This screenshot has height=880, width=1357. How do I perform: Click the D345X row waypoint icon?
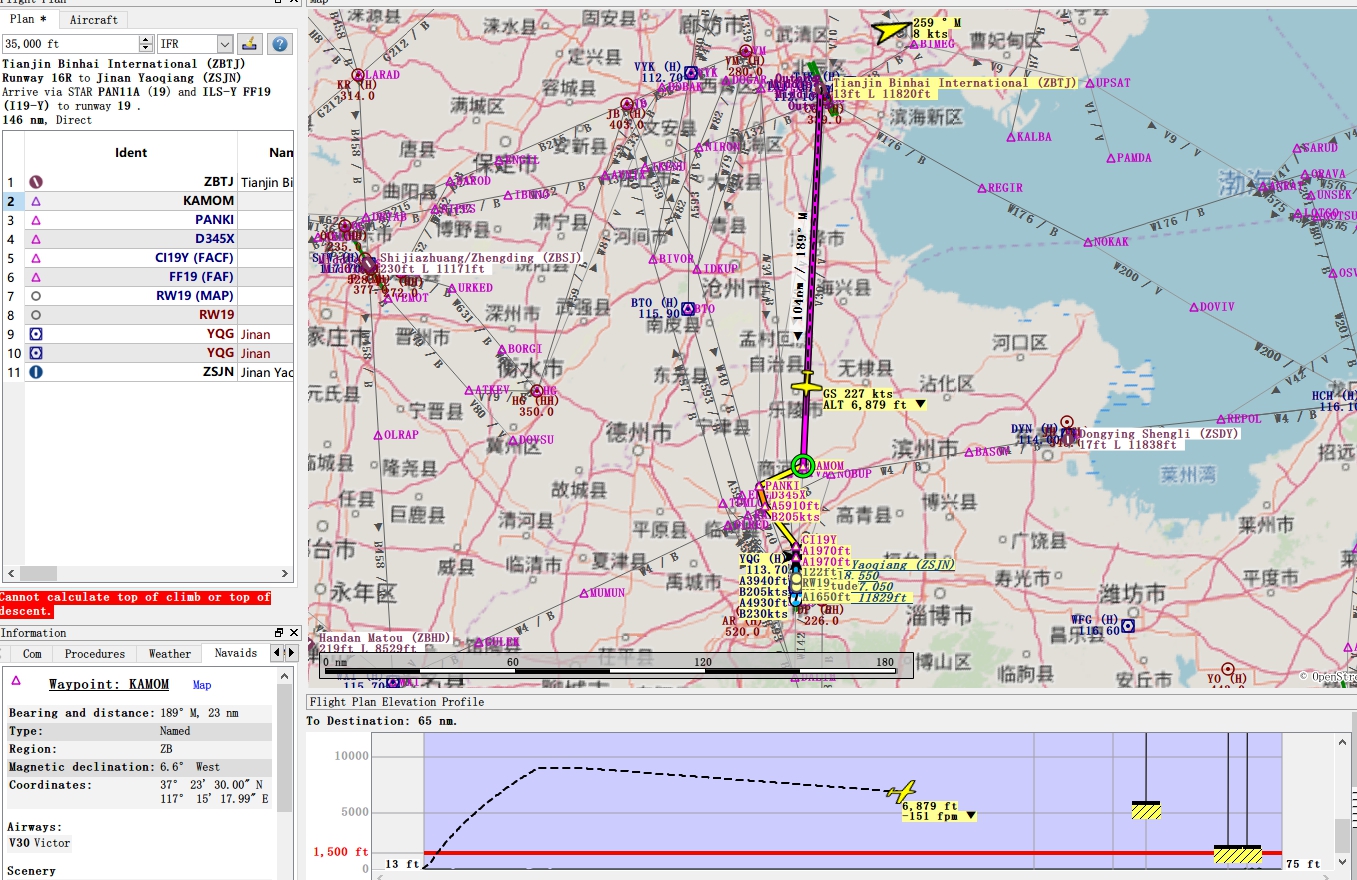coord(36,239)
